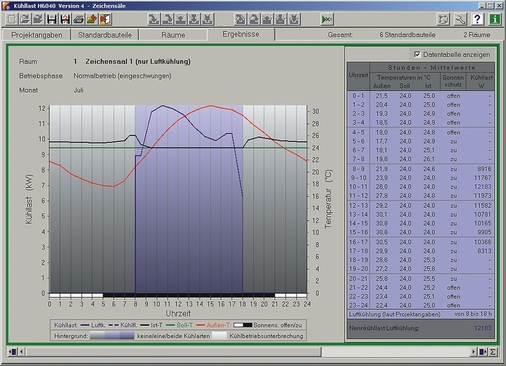Click the green arrow run calculation icon

coord(327,19)
